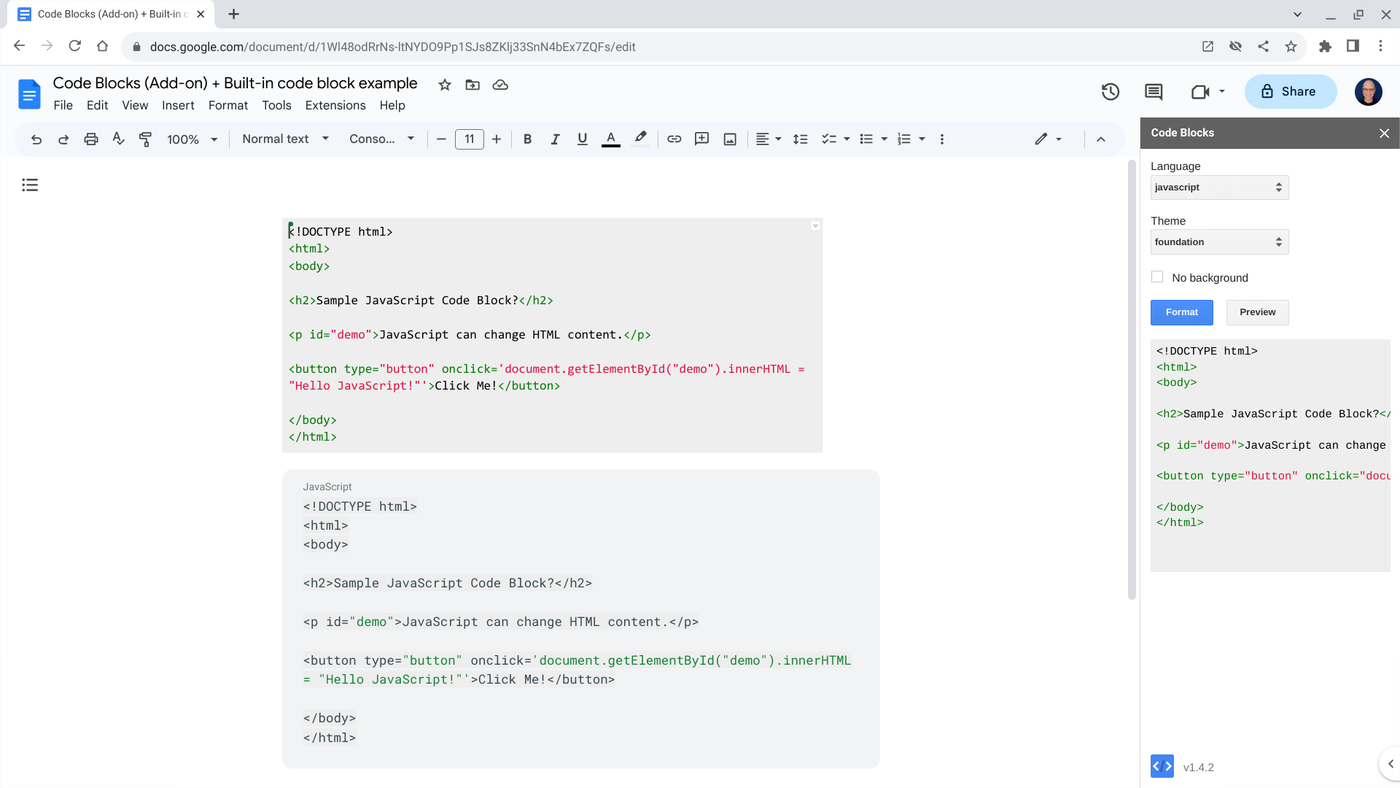
Task: Open the zoom level dropdown at 100%
Action: pos(190,139)
